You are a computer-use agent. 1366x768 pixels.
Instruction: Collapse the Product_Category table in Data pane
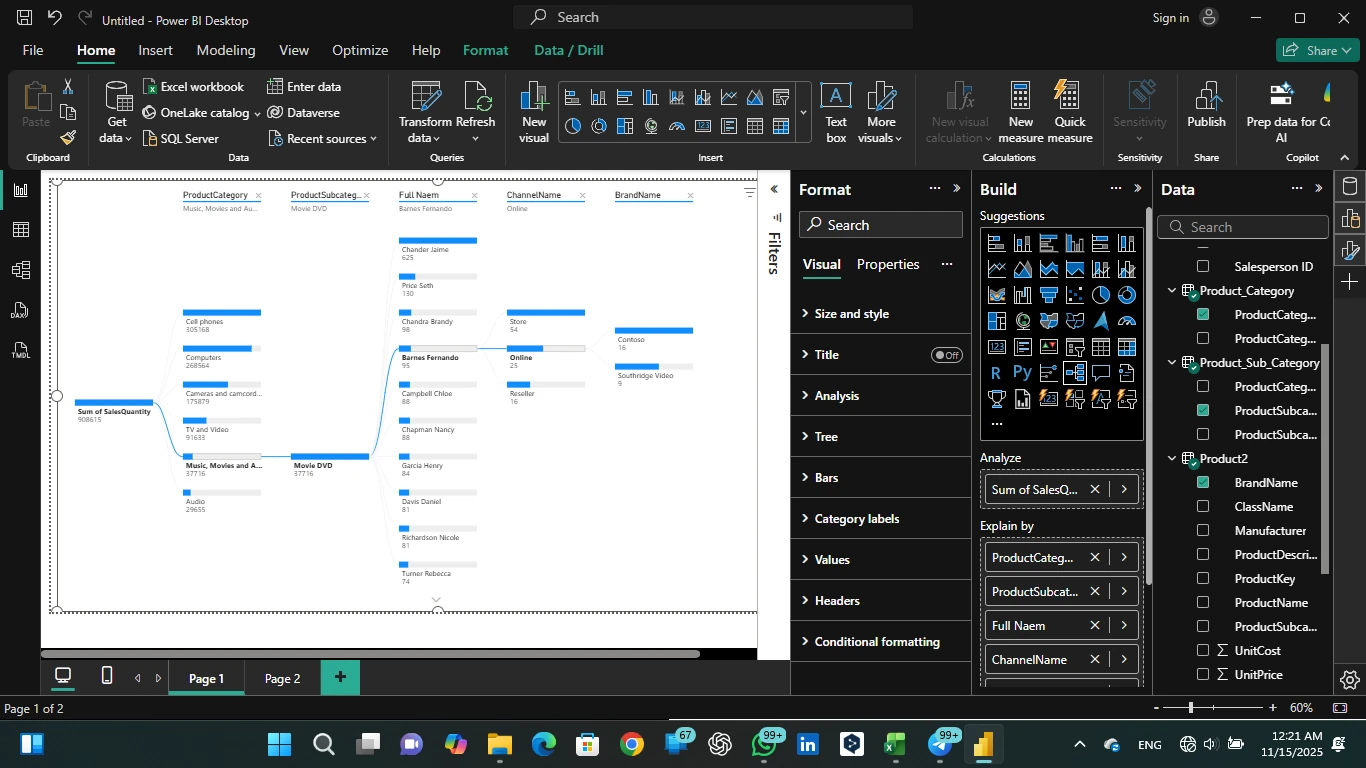pos(1172,291)
